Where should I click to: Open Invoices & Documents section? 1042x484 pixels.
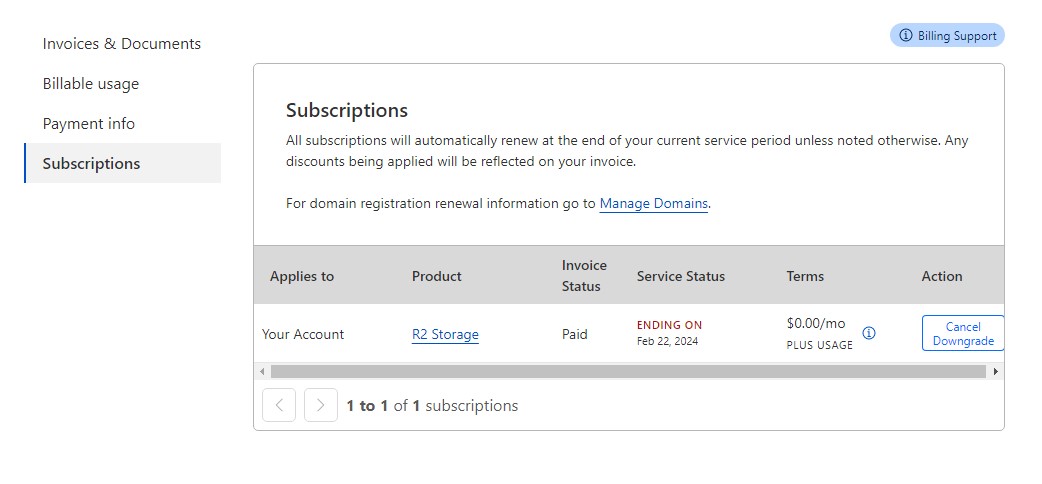[121, 44]
